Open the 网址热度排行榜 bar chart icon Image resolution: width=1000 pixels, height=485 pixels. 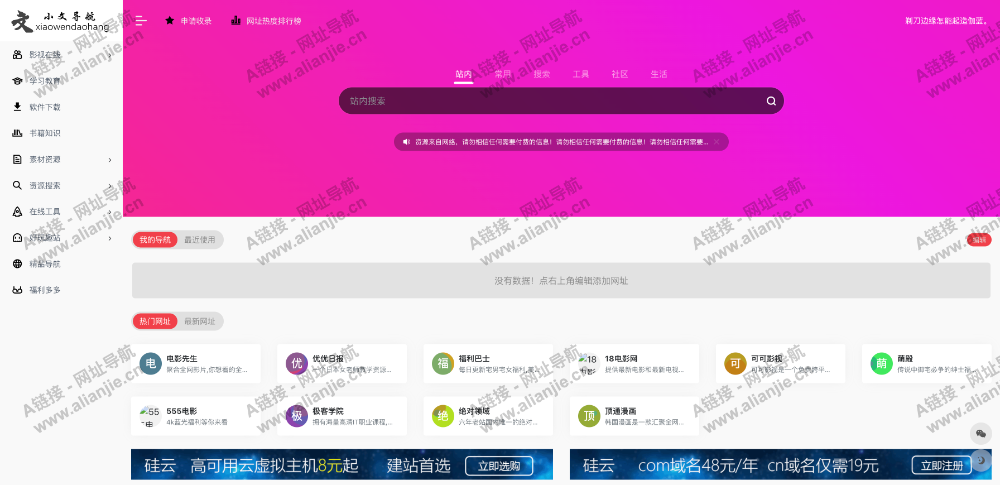(236, 20)
